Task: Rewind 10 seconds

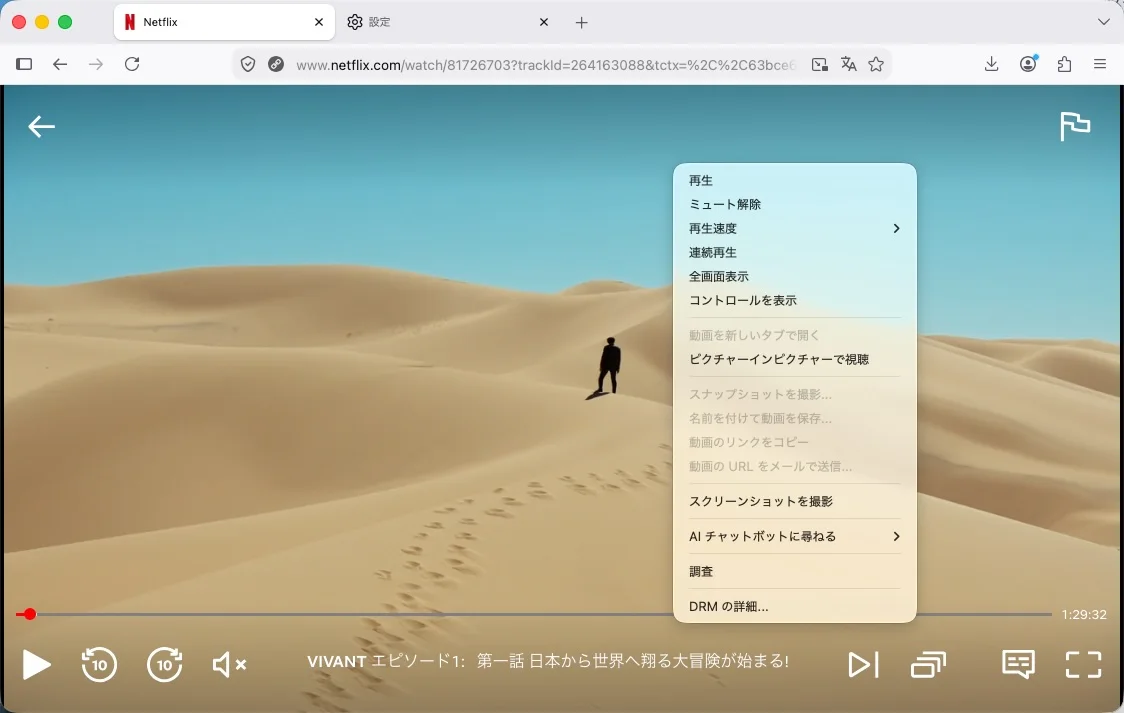Action: [x=99, y=664]
